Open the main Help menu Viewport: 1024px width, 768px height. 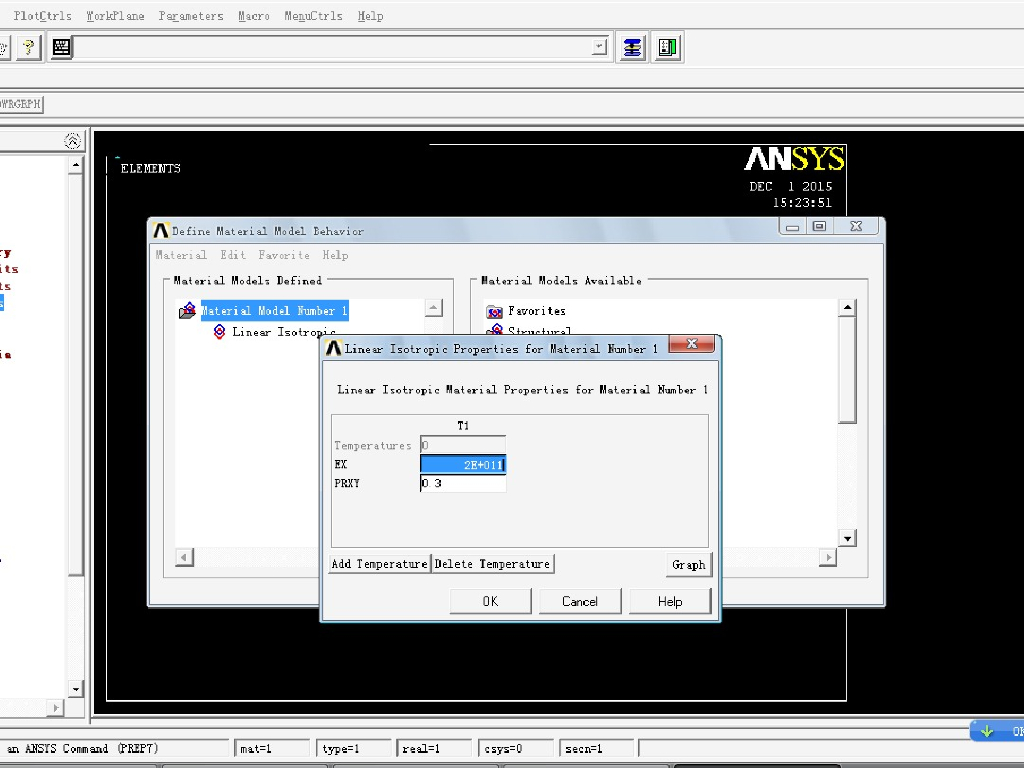pos(370,16)
